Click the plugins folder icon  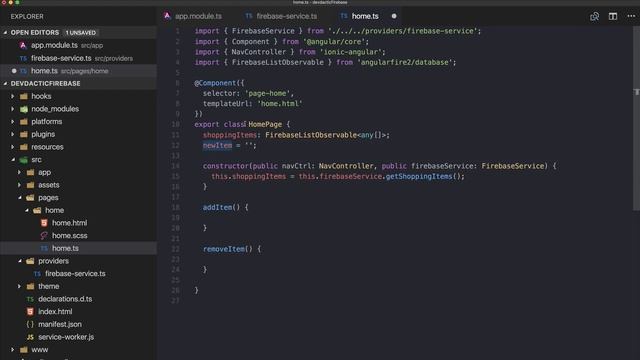(24, 134)
